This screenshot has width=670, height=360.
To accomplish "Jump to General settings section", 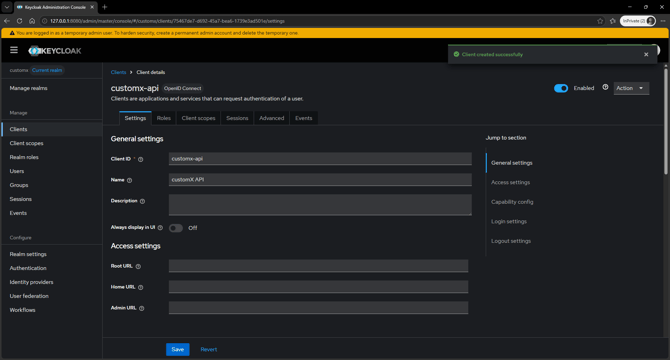I will (x=511, y=163).
